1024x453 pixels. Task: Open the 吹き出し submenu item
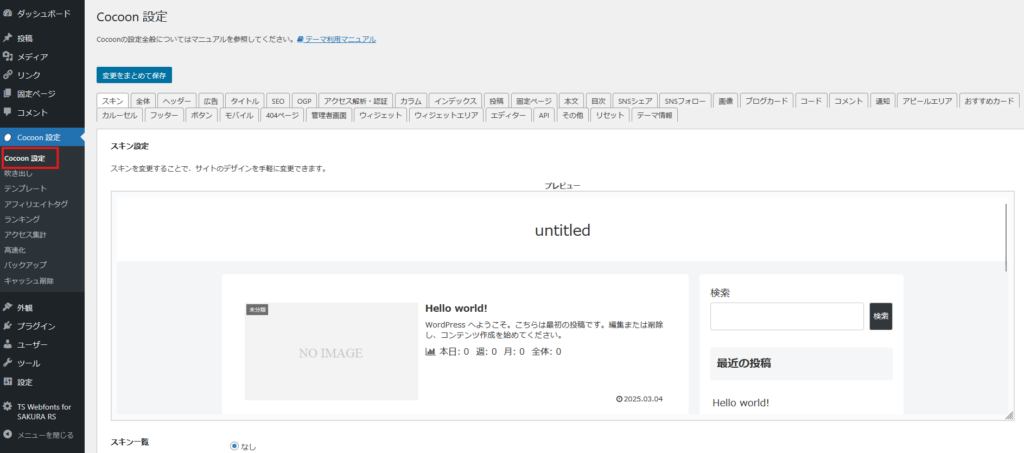pos(19,174)
